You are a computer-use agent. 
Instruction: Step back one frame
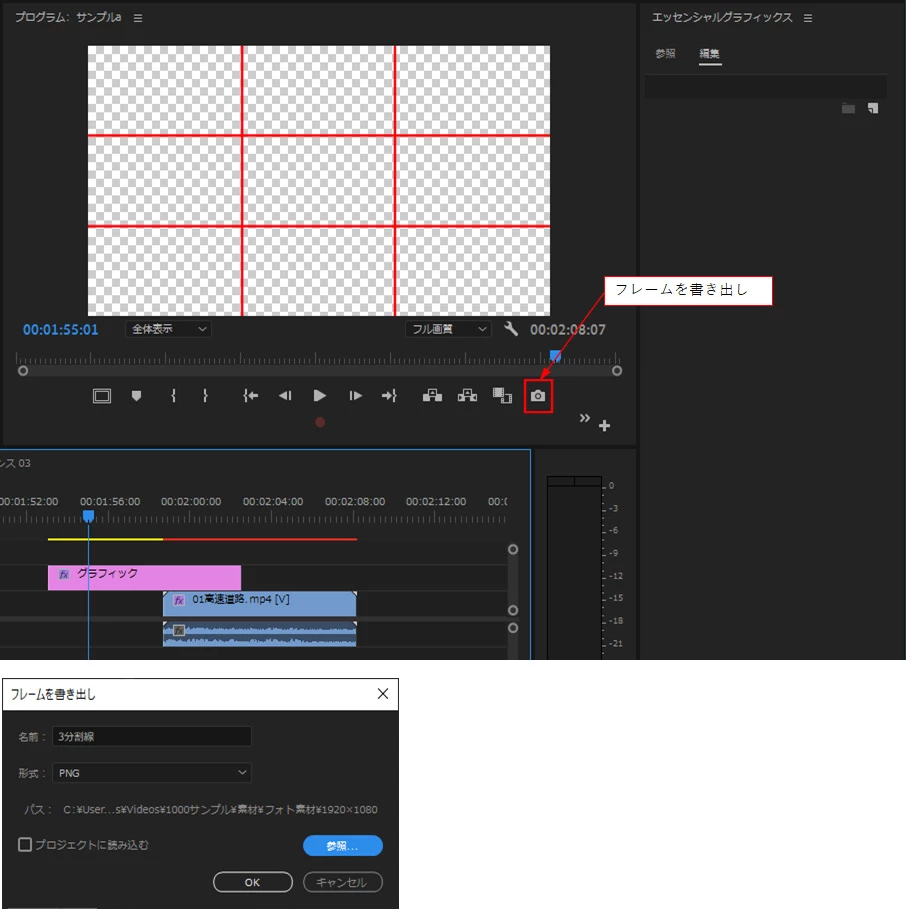pos(285,396)
